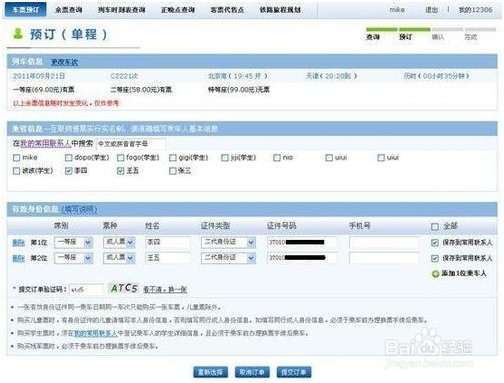Click the green user icon beside 预订 heading
The height and width of the screenshot is (383, 504).
(18, 34)
